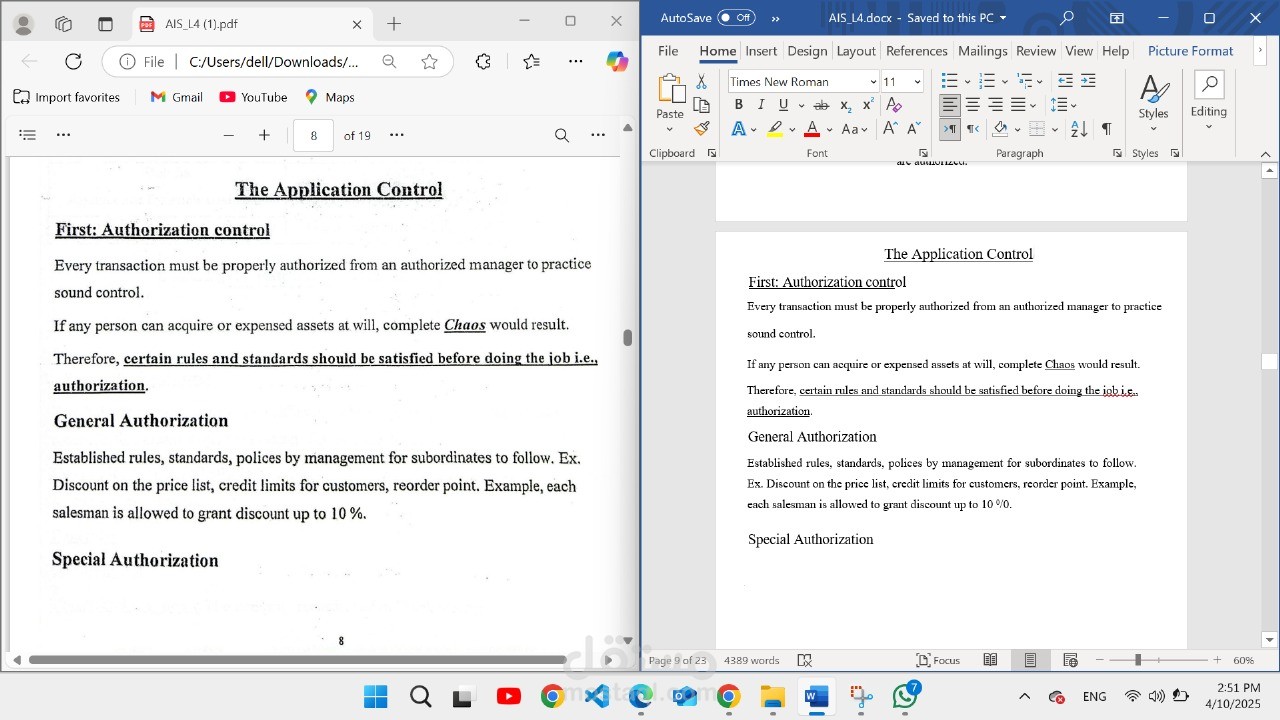
Task: Toggle Show/Hide paragraph marks
Action: pos(1106,129)
